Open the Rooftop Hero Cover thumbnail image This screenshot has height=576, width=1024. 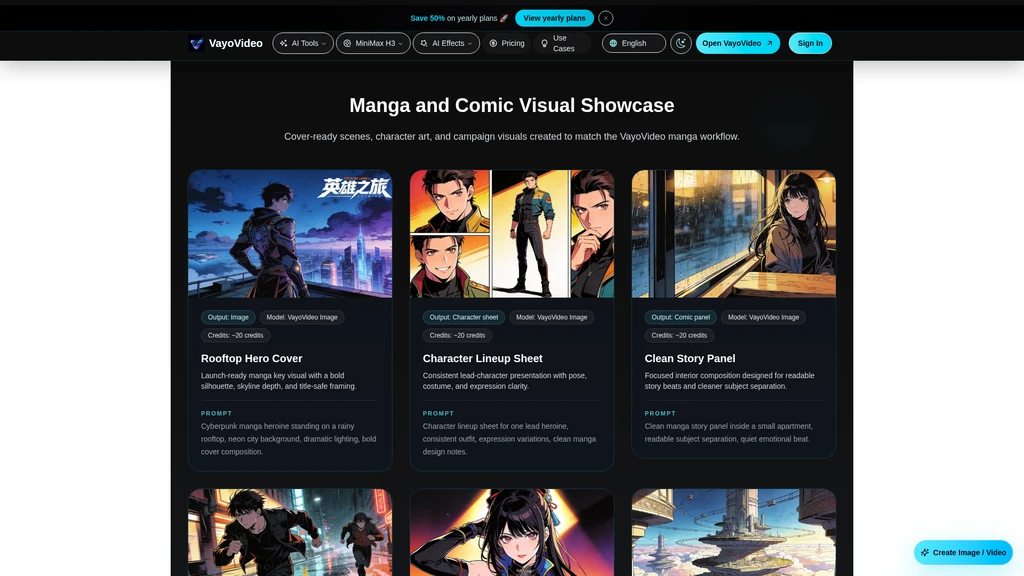coord(290,234)
